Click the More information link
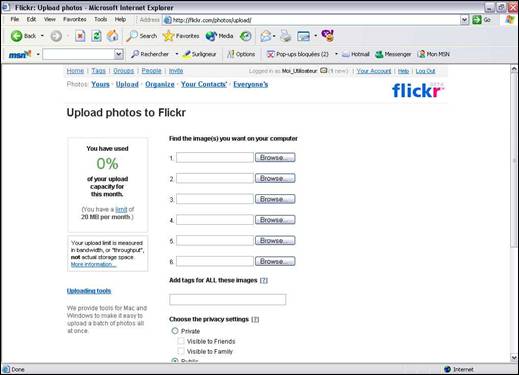 pyautogui.click(x=93, y=264)
